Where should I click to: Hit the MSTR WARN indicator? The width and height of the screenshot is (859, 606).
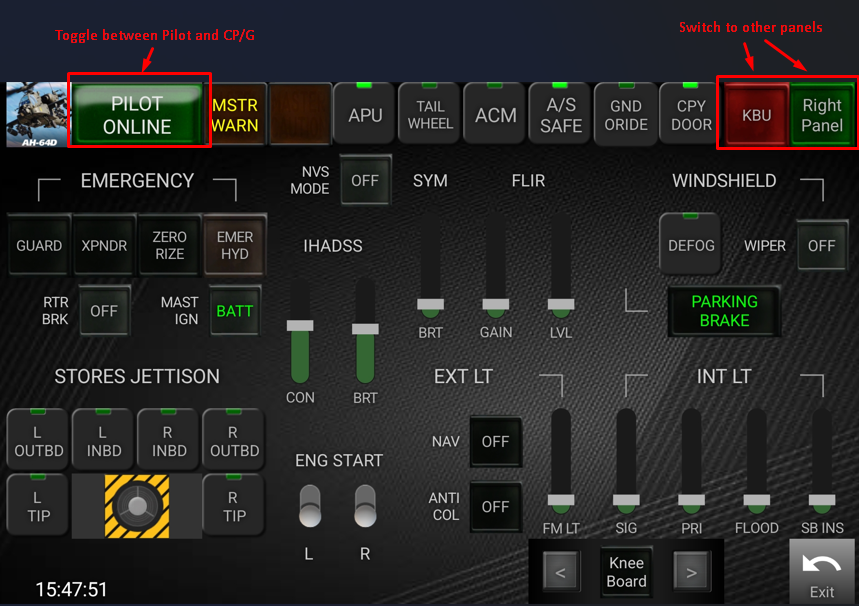[235, 115]
